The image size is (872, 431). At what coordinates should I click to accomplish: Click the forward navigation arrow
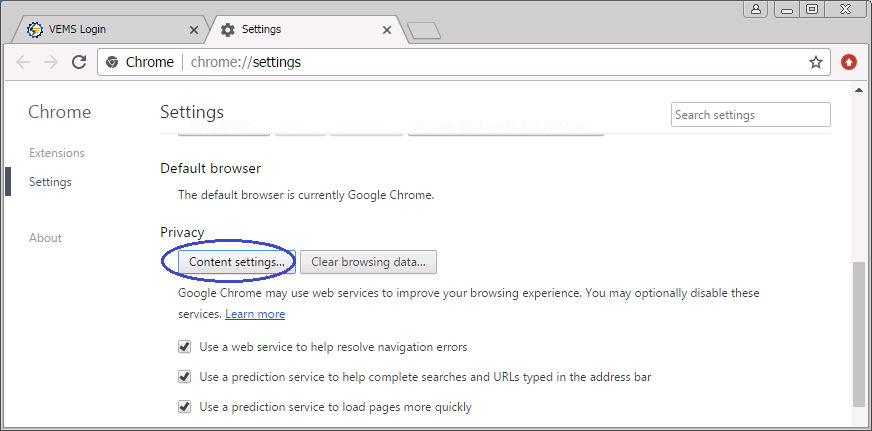tap(52, 62)
